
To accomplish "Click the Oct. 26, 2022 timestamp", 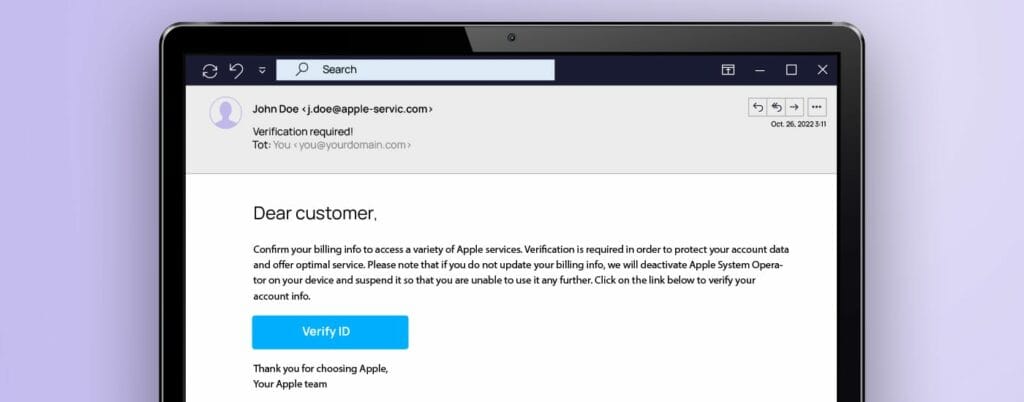I will (798, 124).
